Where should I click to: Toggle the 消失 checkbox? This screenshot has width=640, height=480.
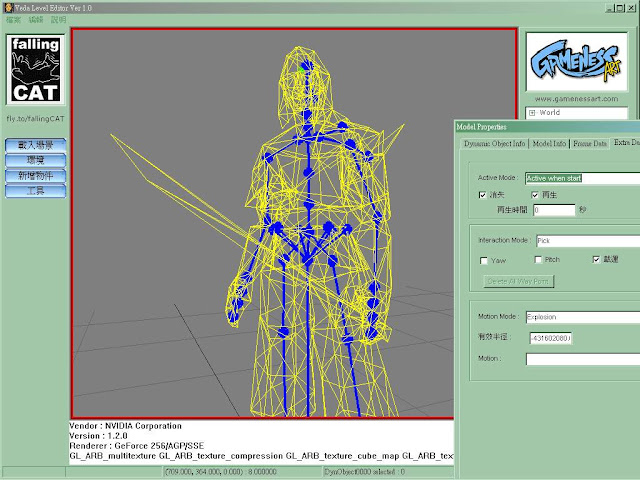click(482, 195)
